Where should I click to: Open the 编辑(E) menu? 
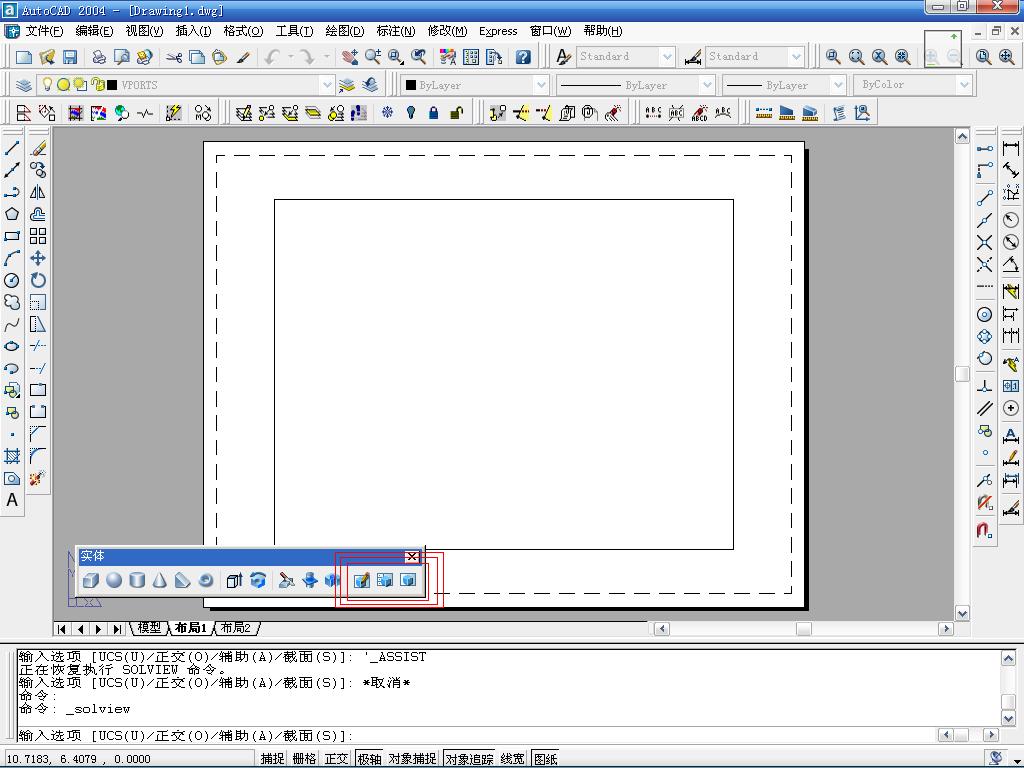(94, 31)
